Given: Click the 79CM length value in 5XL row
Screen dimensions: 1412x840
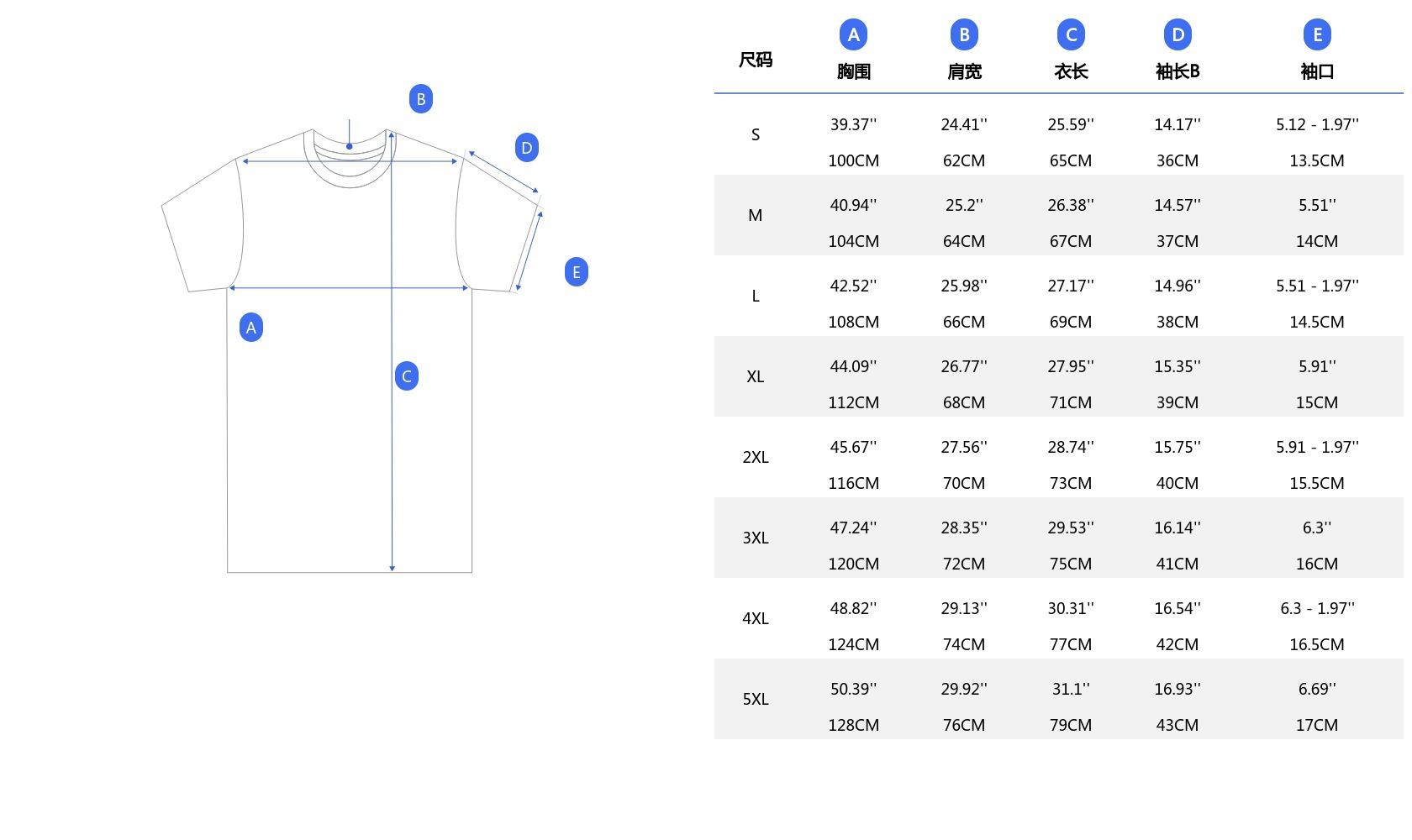Looking at the screenshot, I should pos(1071,725).
